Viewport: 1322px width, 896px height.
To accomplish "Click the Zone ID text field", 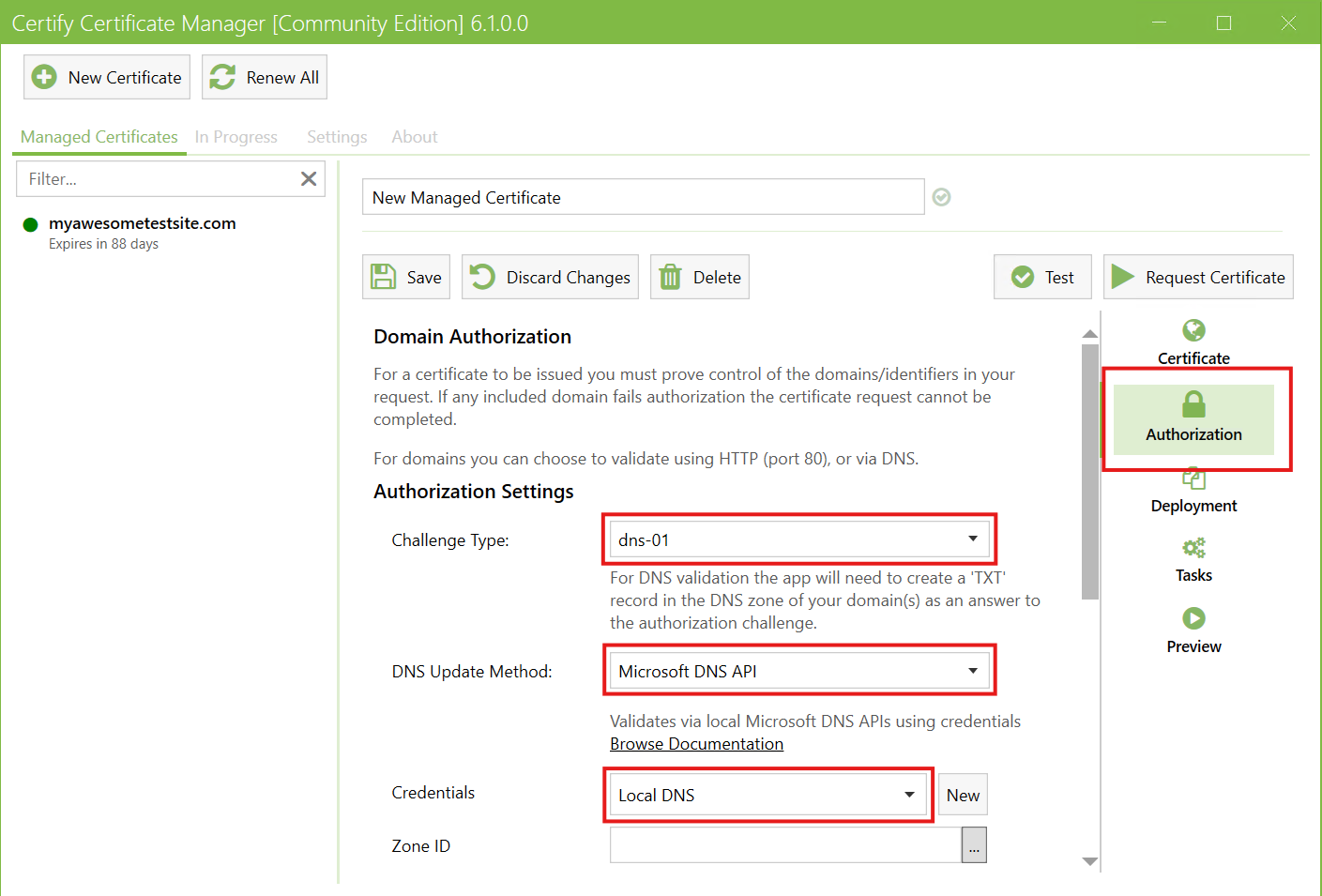I will tap(785, 845).
